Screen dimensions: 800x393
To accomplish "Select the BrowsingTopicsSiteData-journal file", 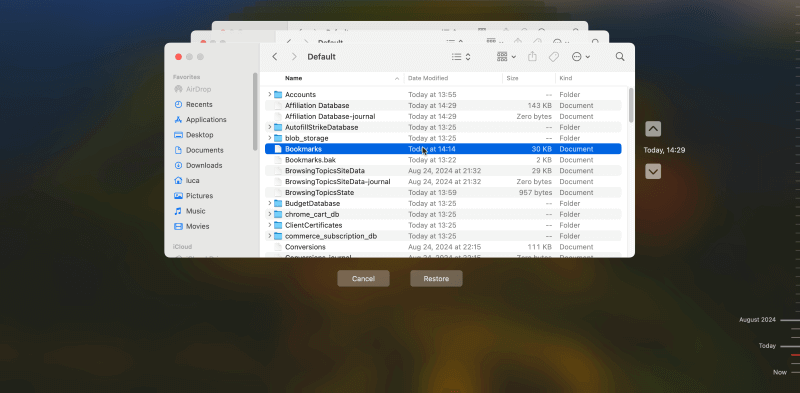I will pos(443,182).
